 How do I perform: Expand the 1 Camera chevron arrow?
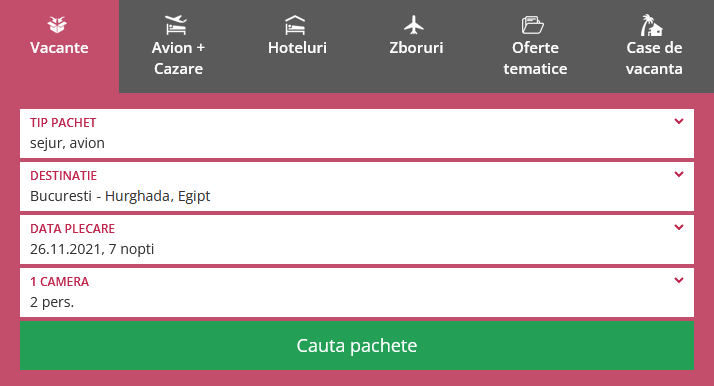tap(679, 280)
